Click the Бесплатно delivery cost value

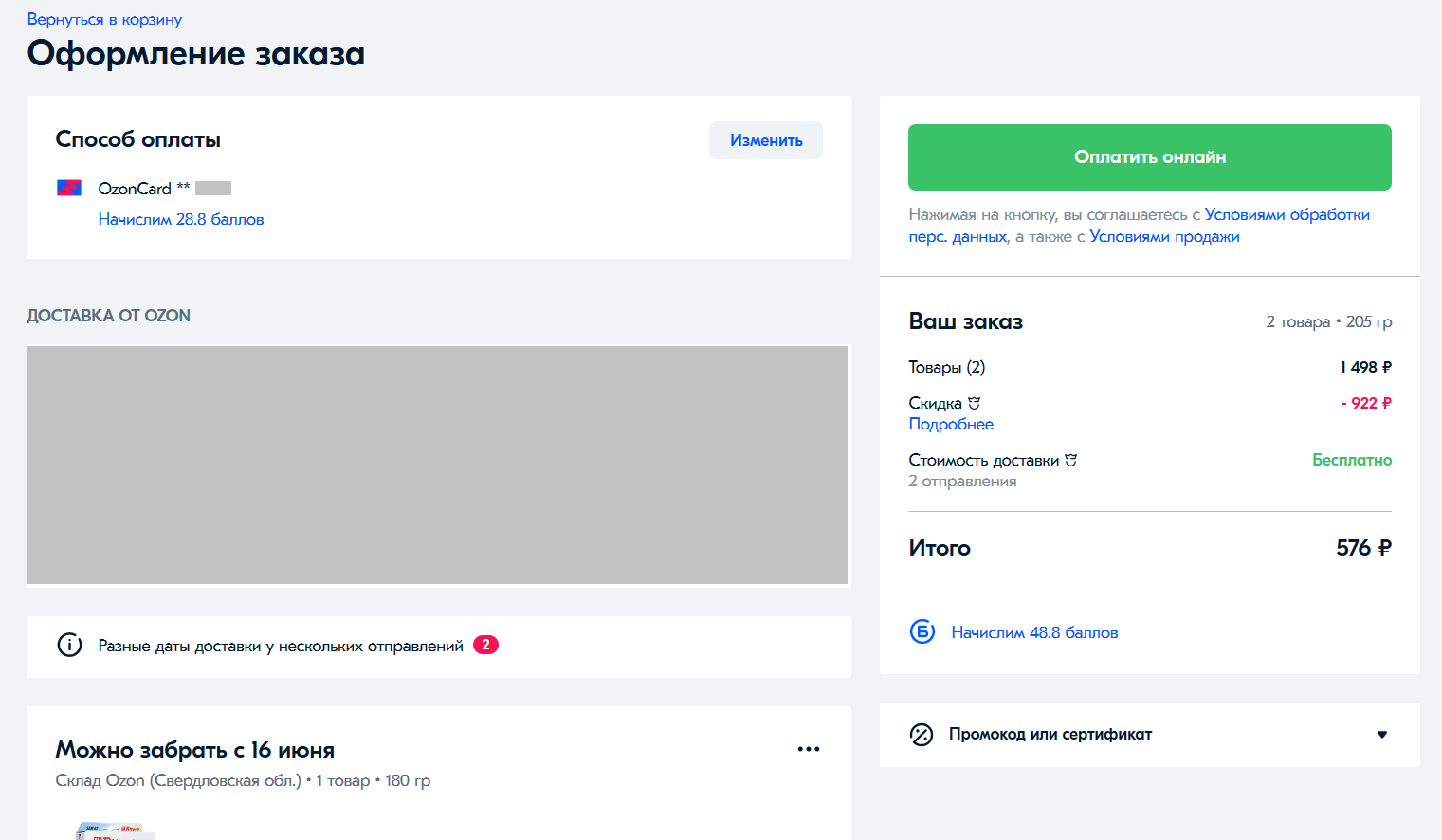(1352, 460)
